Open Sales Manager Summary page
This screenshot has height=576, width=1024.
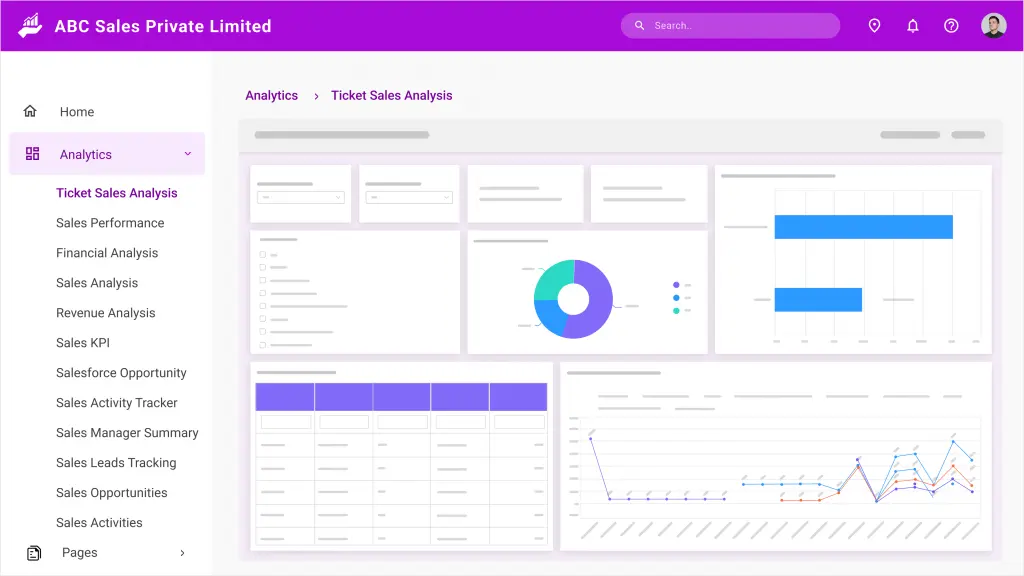(x=127, y=433)
